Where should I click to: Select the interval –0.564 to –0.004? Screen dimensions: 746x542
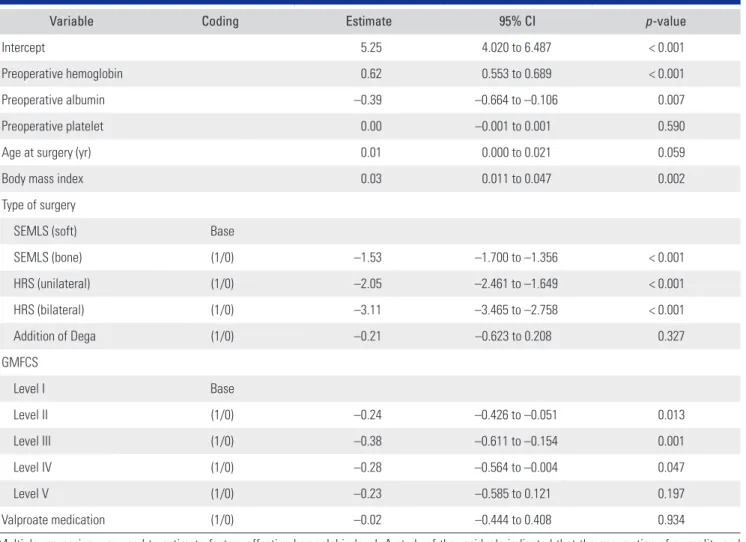tap(516, 467)
